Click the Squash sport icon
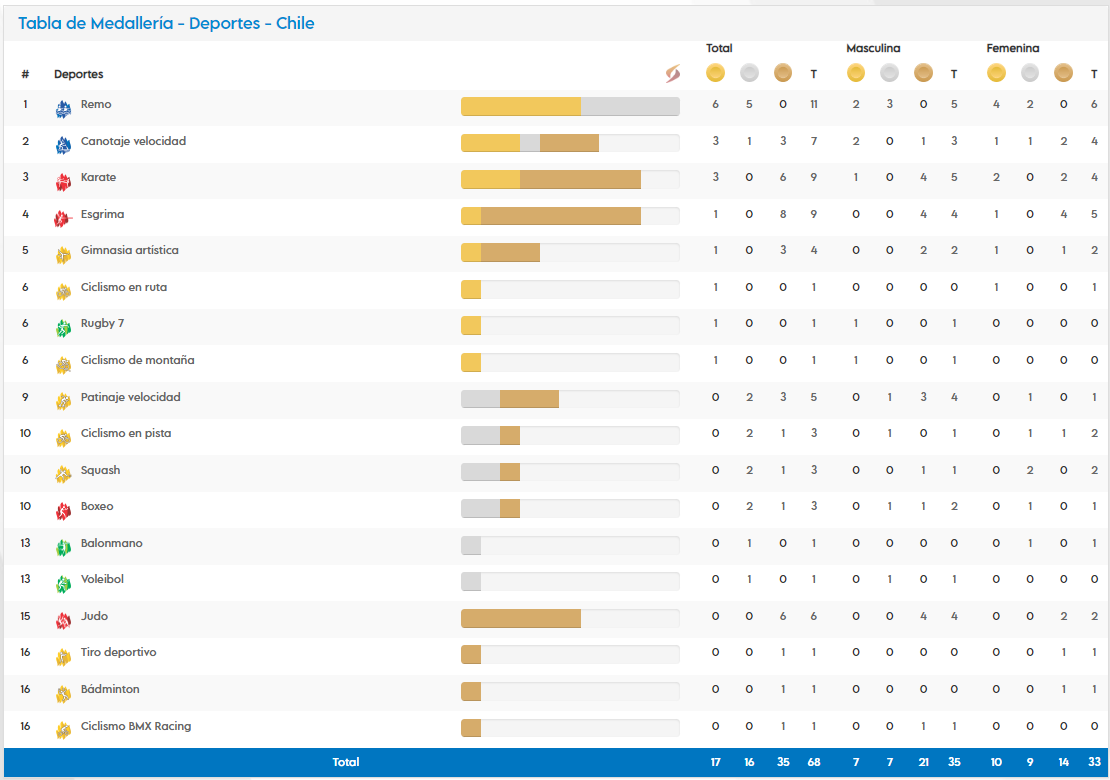Screen dimensions: 1110x780 click(63, 474)
